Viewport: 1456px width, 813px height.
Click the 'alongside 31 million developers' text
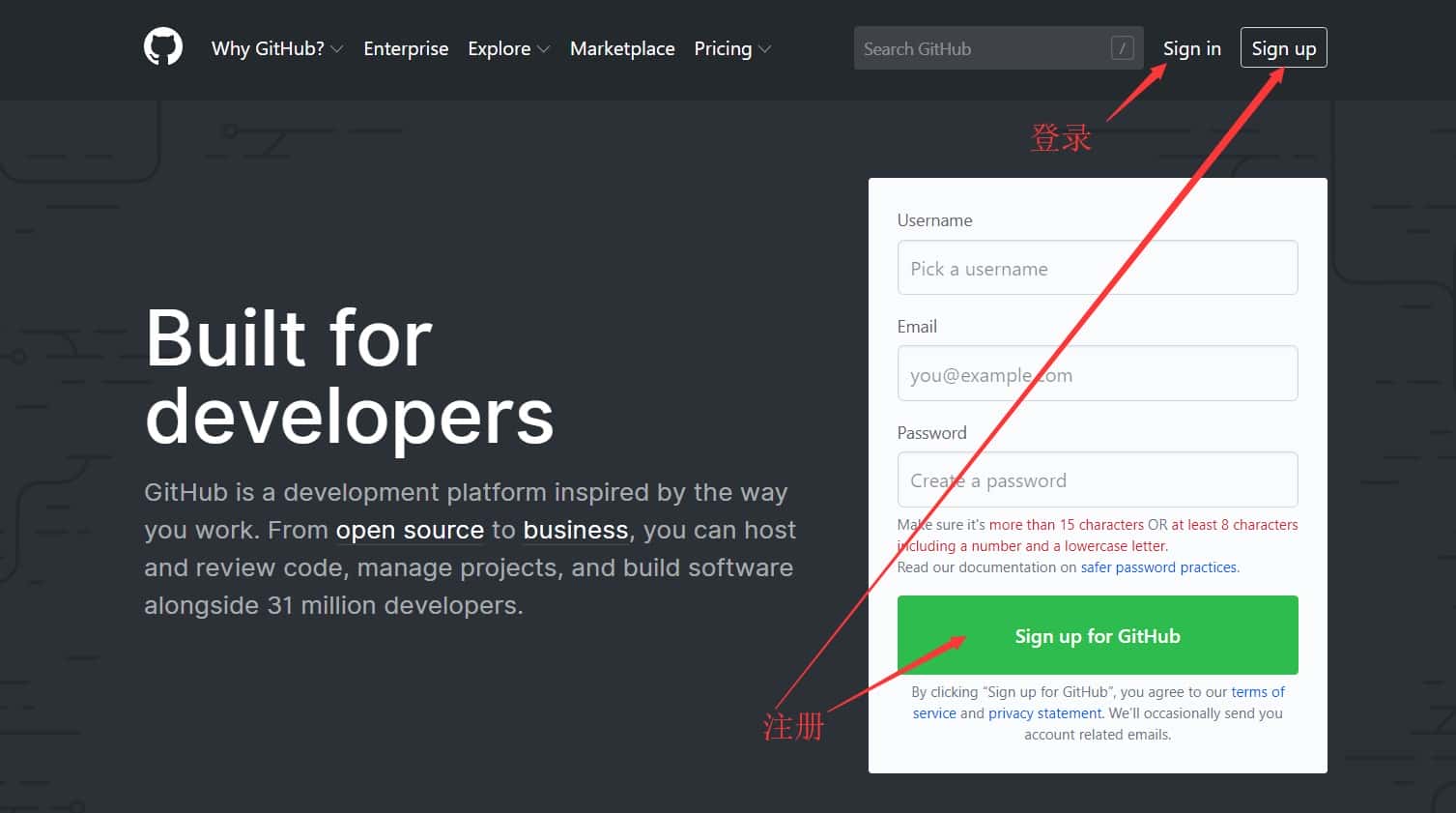tap(333, 605)
